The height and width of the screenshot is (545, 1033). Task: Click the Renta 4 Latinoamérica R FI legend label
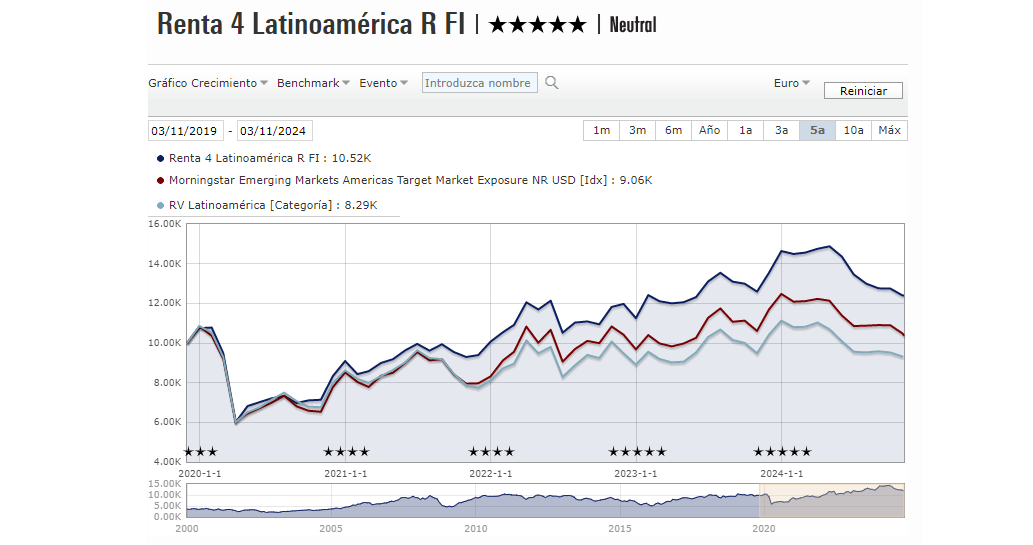[x=270, y=158]
